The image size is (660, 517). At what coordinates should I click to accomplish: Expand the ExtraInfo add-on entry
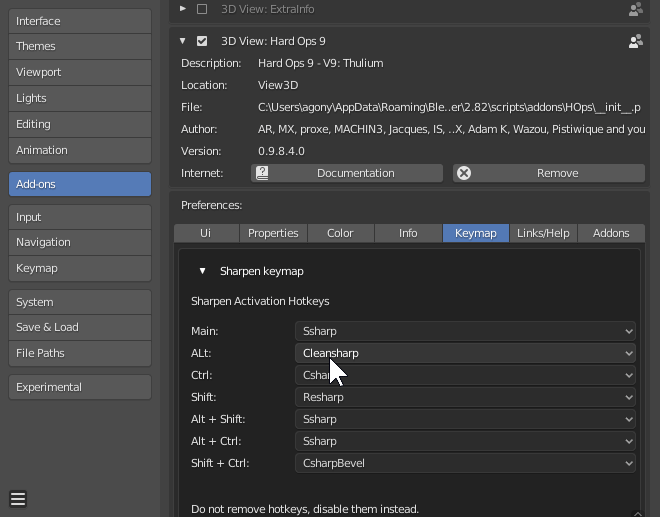point(183,9)
